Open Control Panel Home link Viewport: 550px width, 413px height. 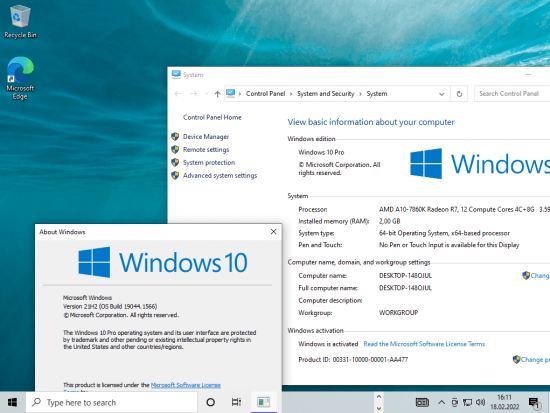(212, 117)
